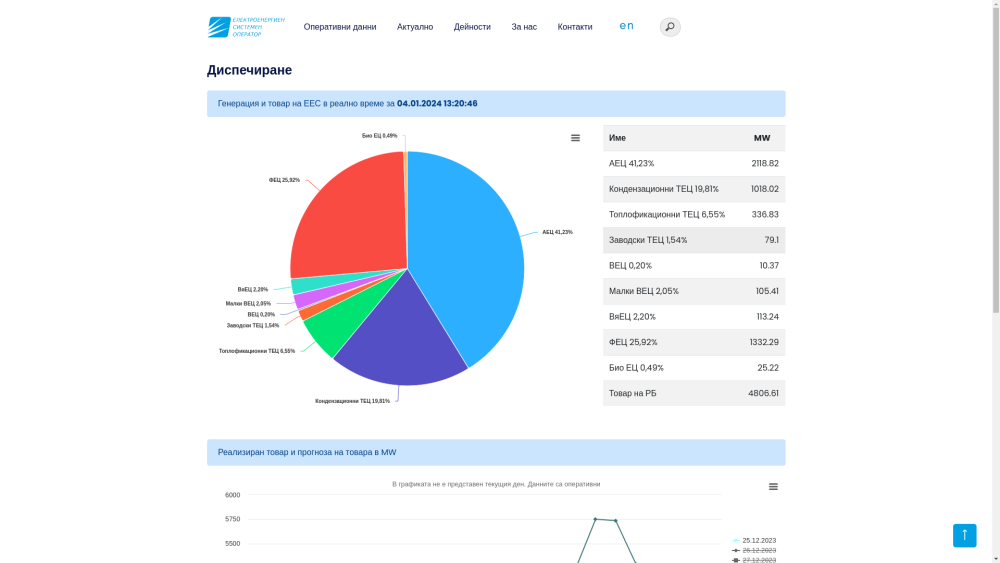Screen dimensions: 1000x563
Task: Click the scroll-to-top arrow button
Action: pos(964,535)
